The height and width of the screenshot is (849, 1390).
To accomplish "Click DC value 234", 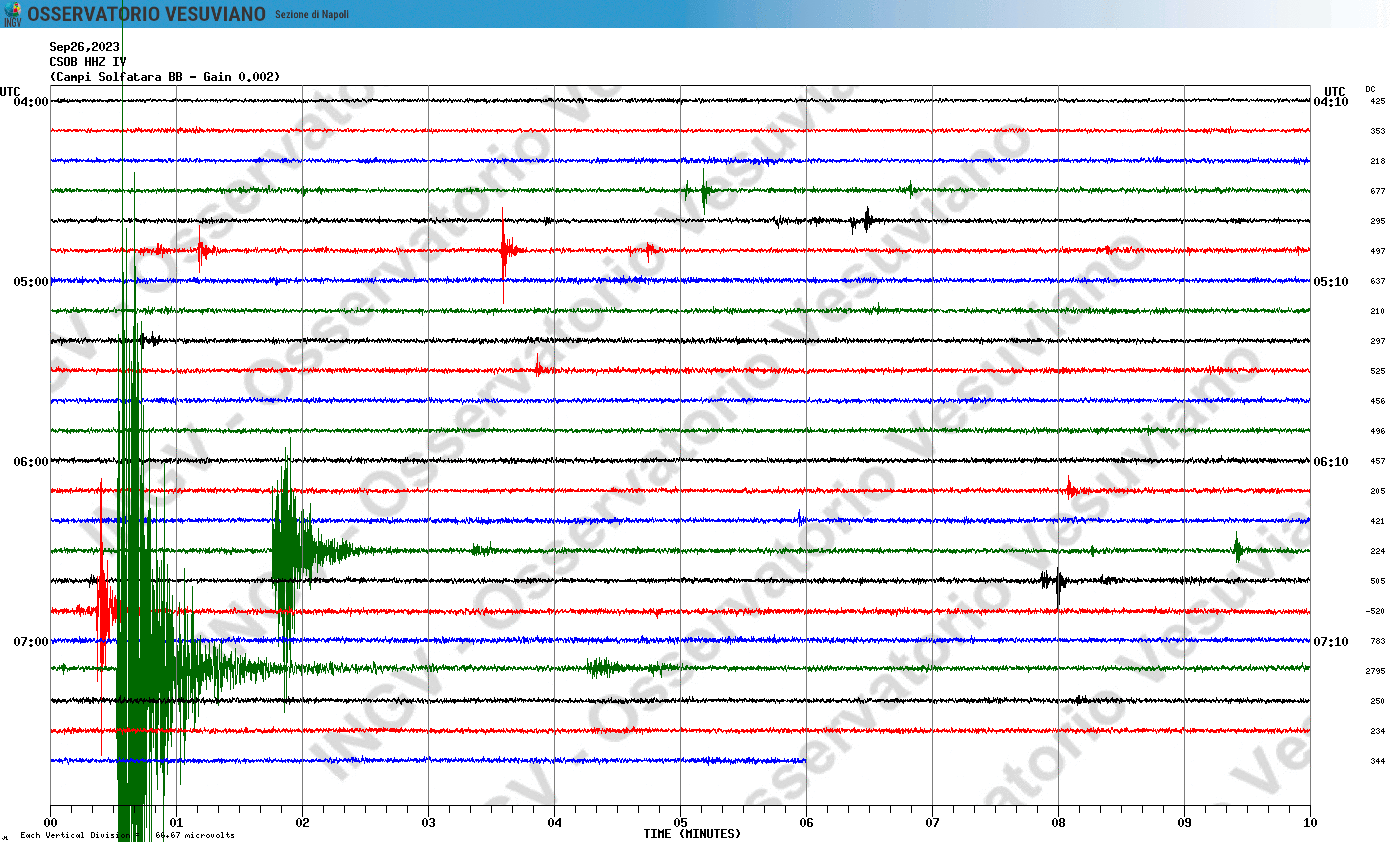I will [x=1378, y=732].
